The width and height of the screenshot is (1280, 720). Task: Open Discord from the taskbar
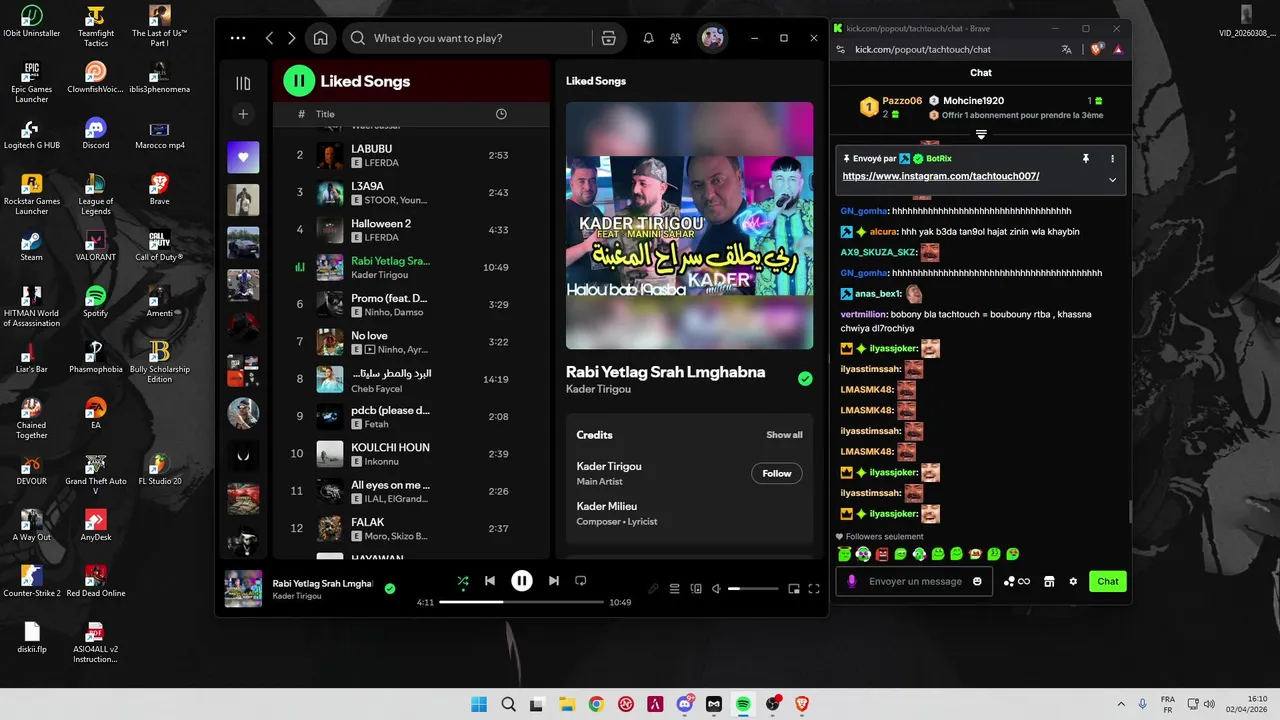click(685, 704)
